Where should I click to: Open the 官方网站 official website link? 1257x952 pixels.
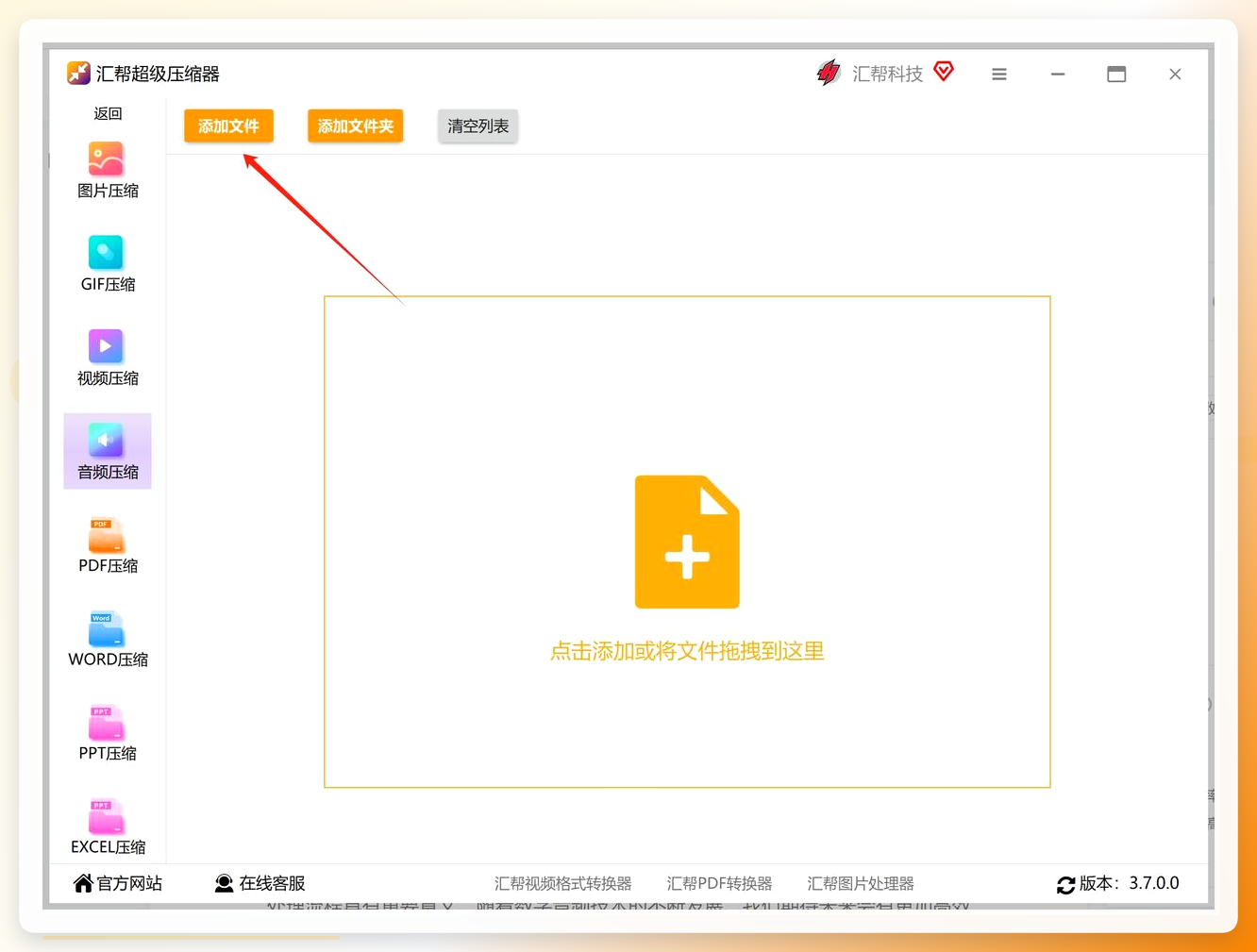click(x=118, y=883)
